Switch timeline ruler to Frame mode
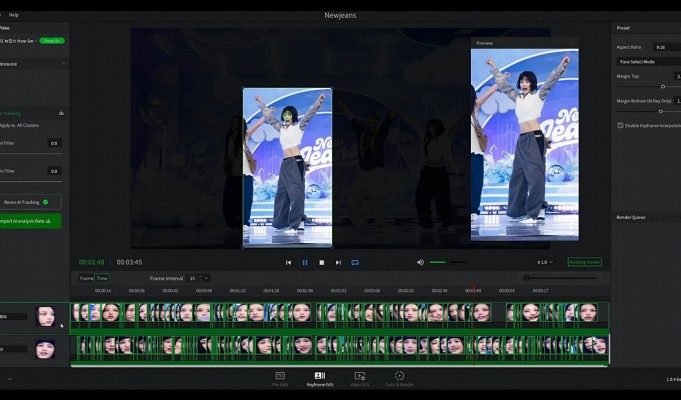 (86, 278)
